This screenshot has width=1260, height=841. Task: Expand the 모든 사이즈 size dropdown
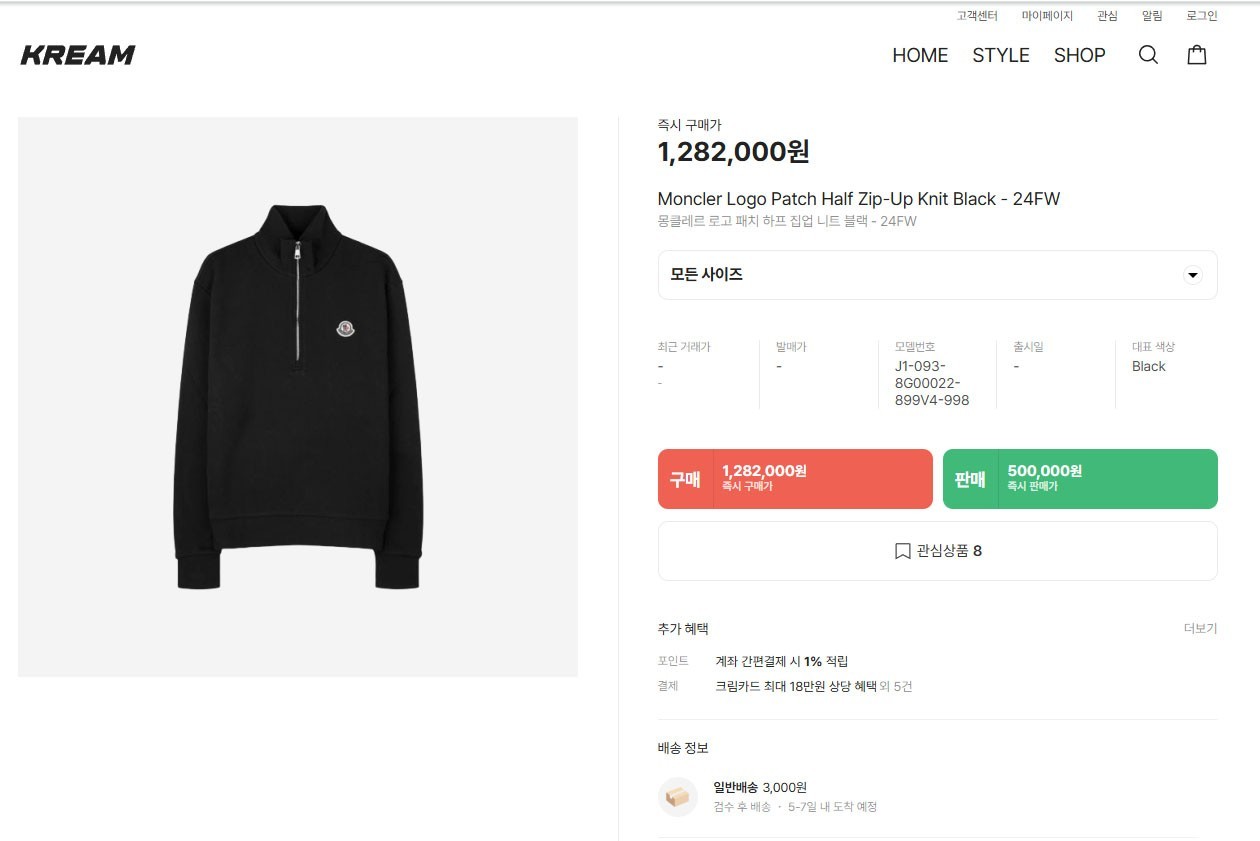pyautogui.click(x=937, y=275)
